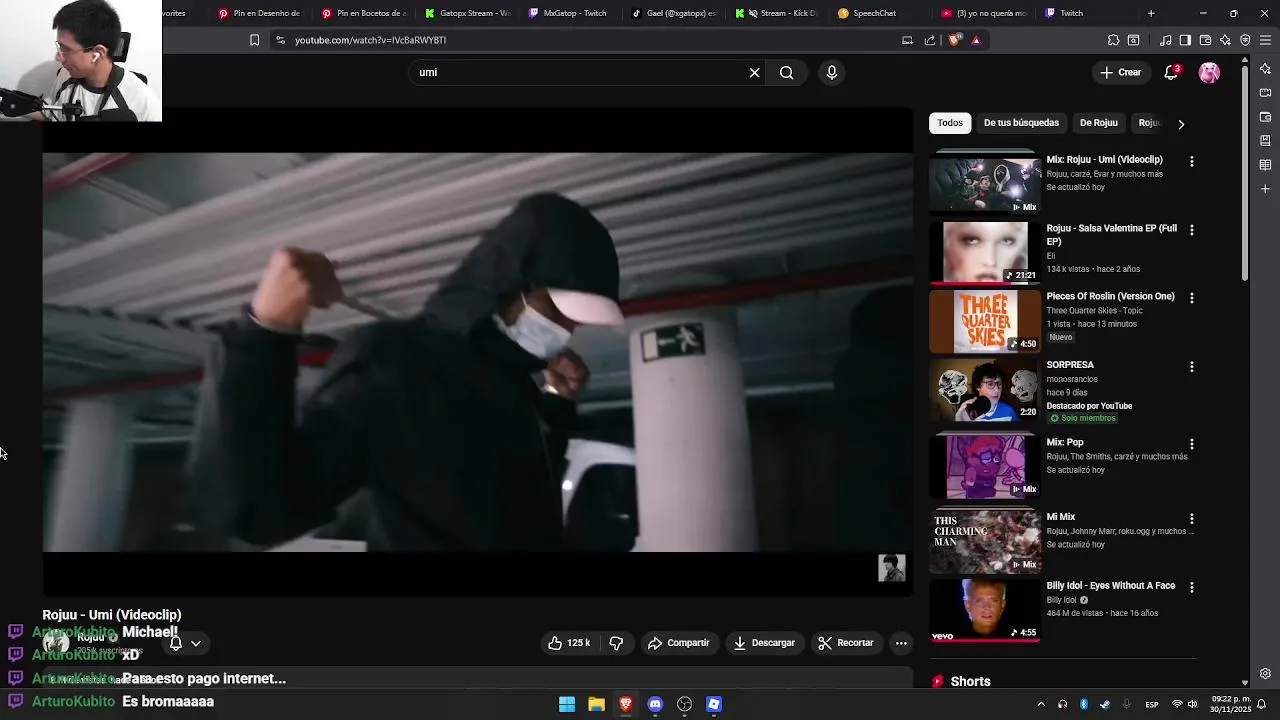Viewport: 1280px width, 720px height.
Task: Click the Brave Shields lion icon
Action: coord(954,40)
